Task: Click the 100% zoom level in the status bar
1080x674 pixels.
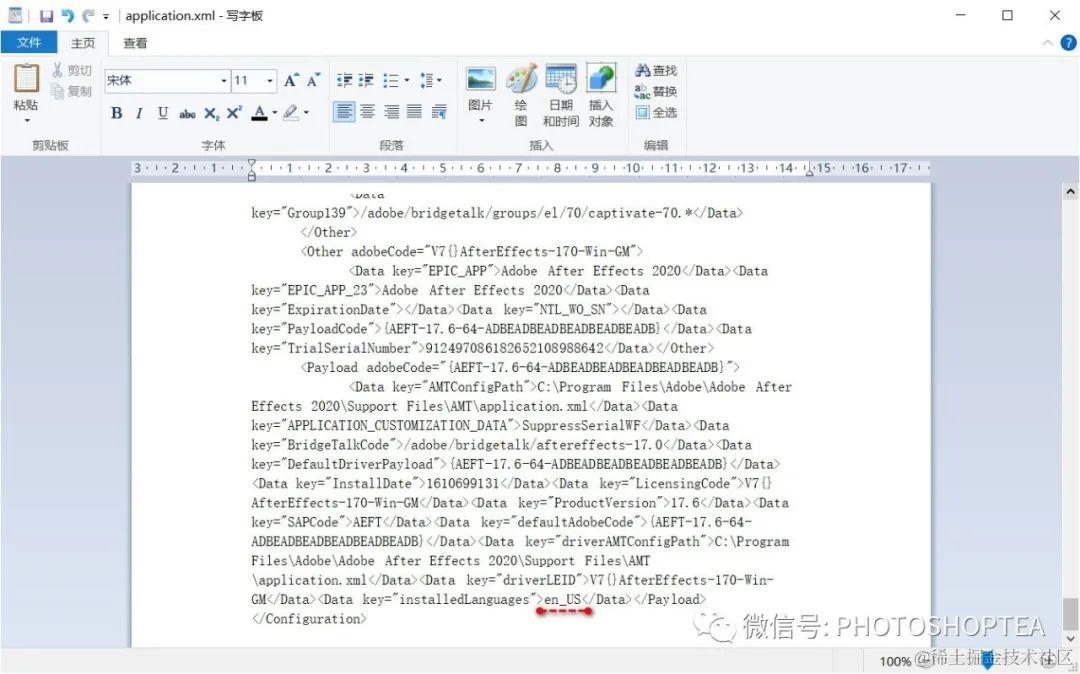Action: click(x=895, y=662)
